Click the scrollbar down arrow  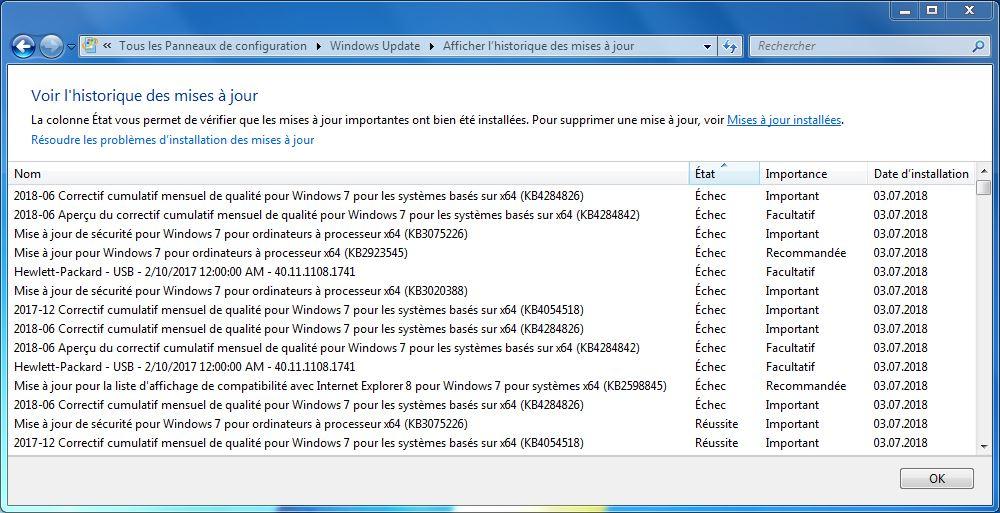[x=983, y=447]
